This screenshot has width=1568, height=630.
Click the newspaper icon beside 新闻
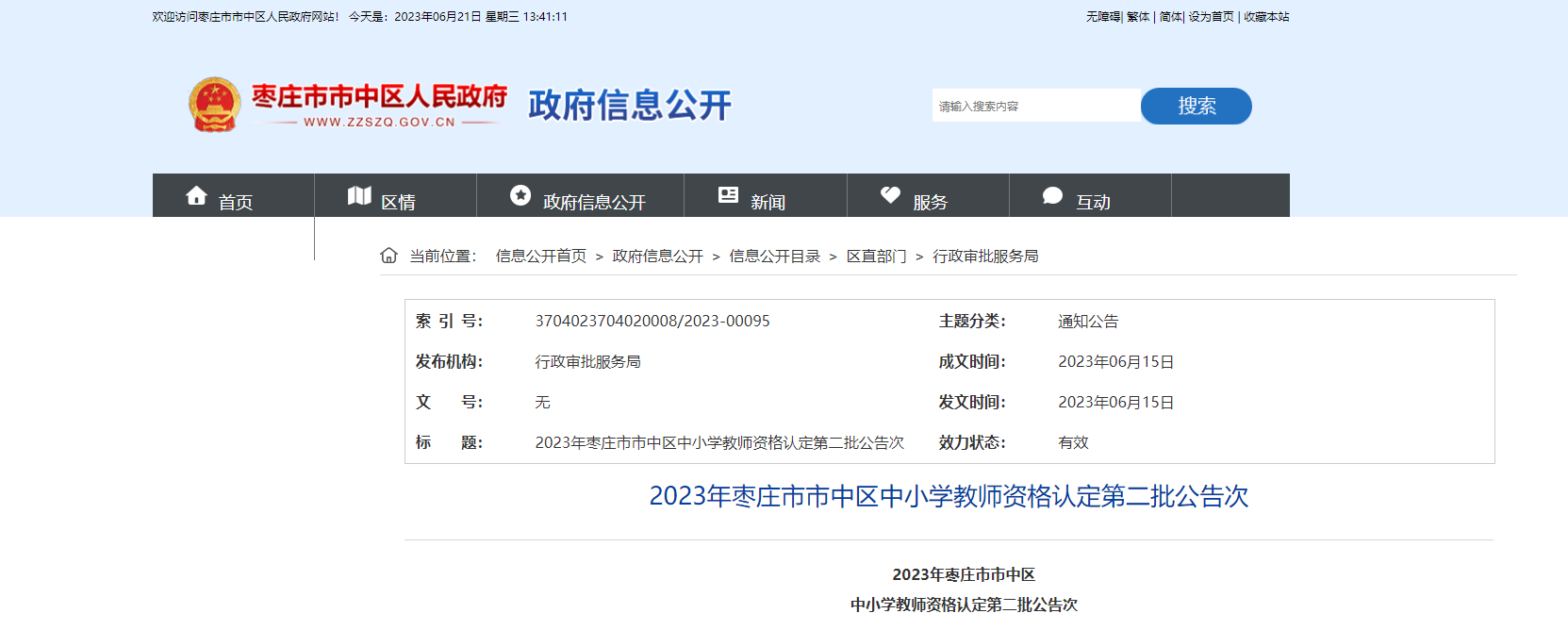click(x=728, y=195)
